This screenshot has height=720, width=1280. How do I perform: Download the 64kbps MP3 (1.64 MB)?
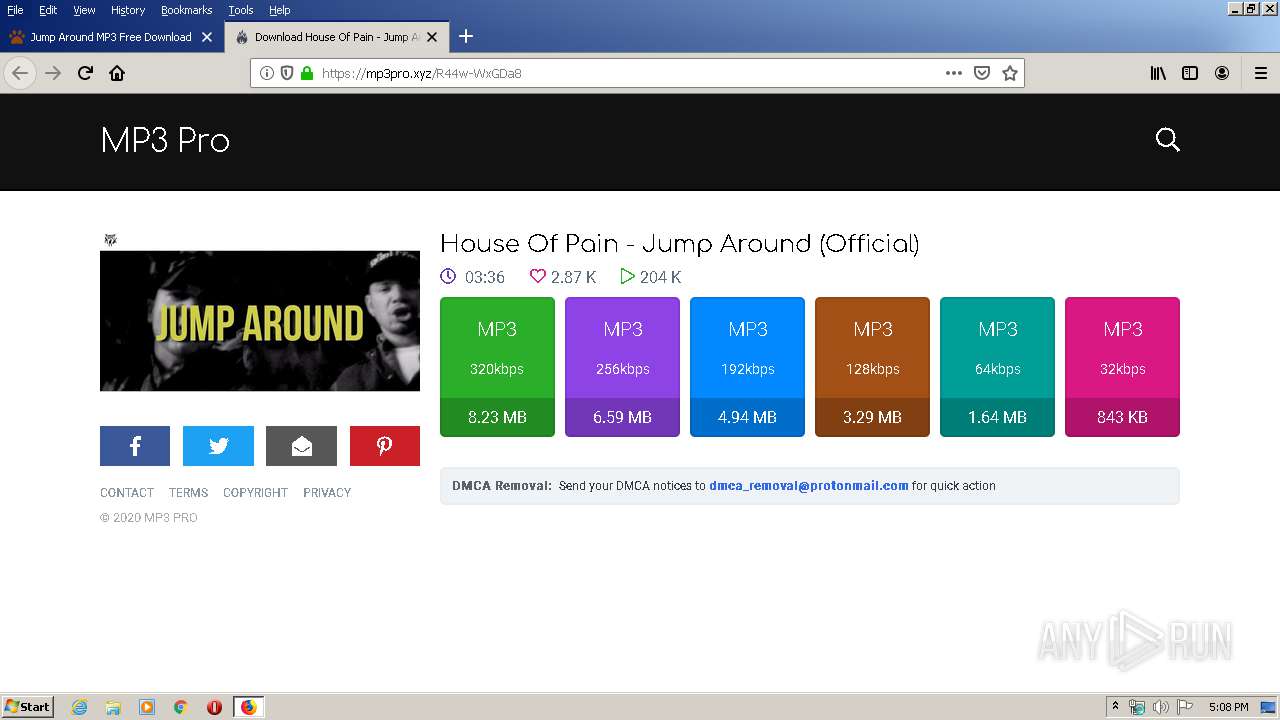997,367
